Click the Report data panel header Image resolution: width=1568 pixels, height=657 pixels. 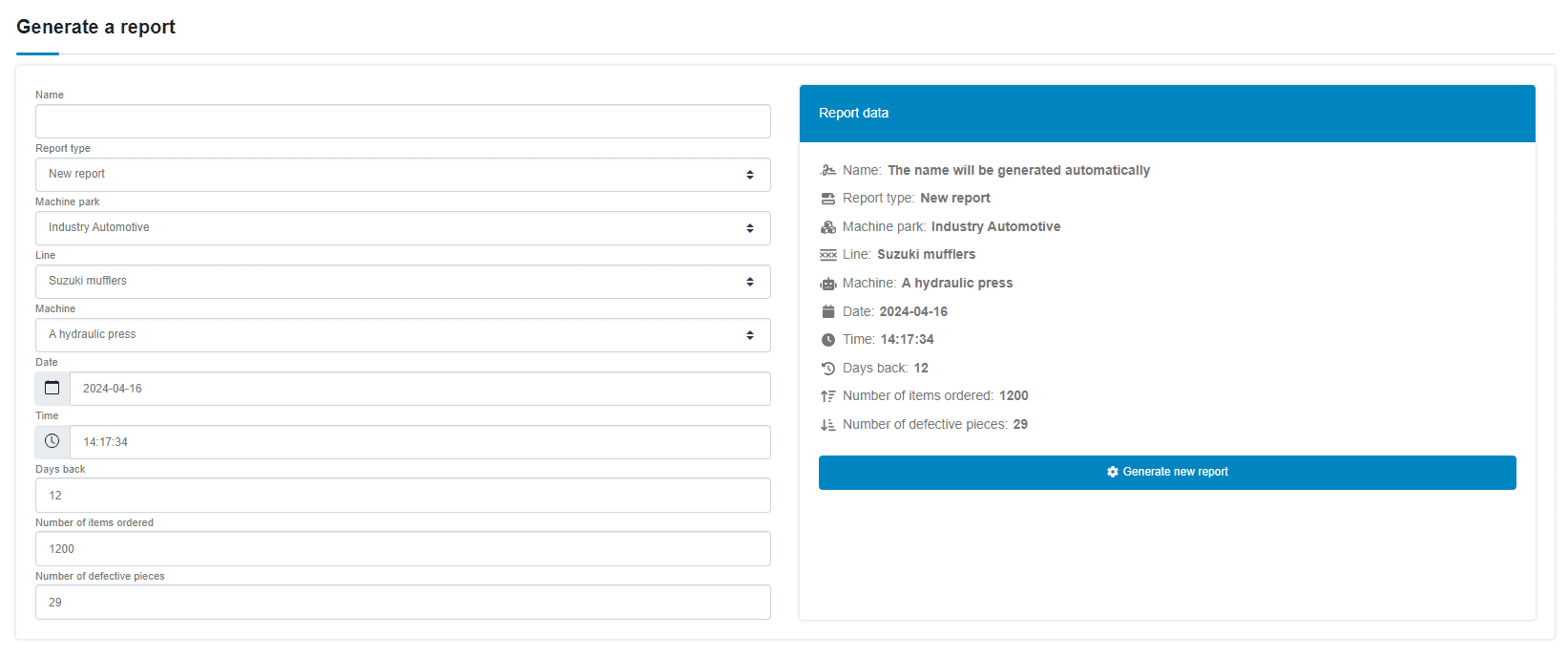[x=1167, y=114]
